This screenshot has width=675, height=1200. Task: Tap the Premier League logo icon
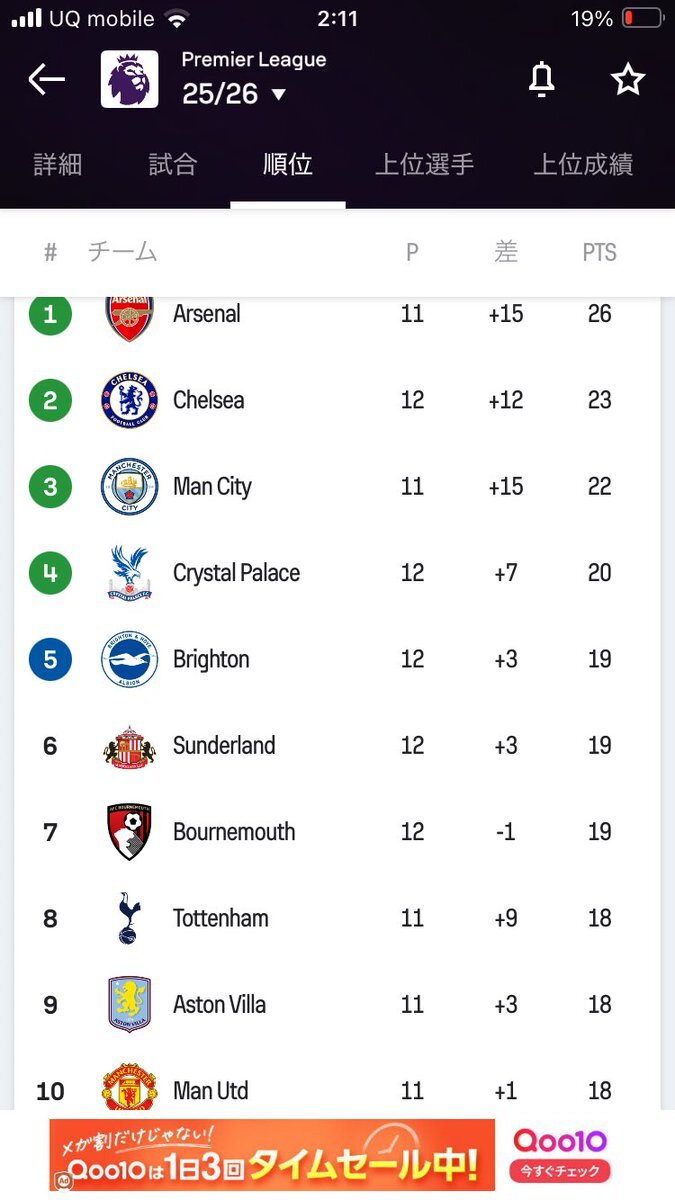coord(129,79)
